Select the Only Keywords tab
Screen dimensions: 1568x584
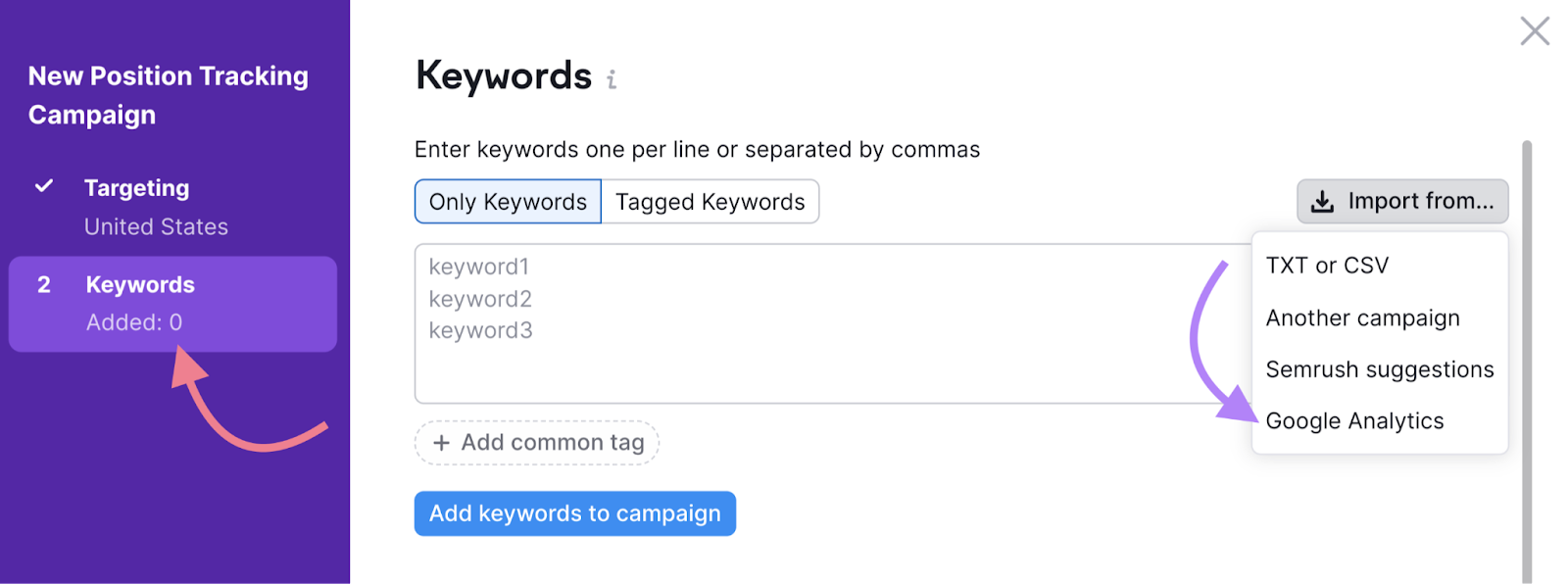click(x=507, y=201)
